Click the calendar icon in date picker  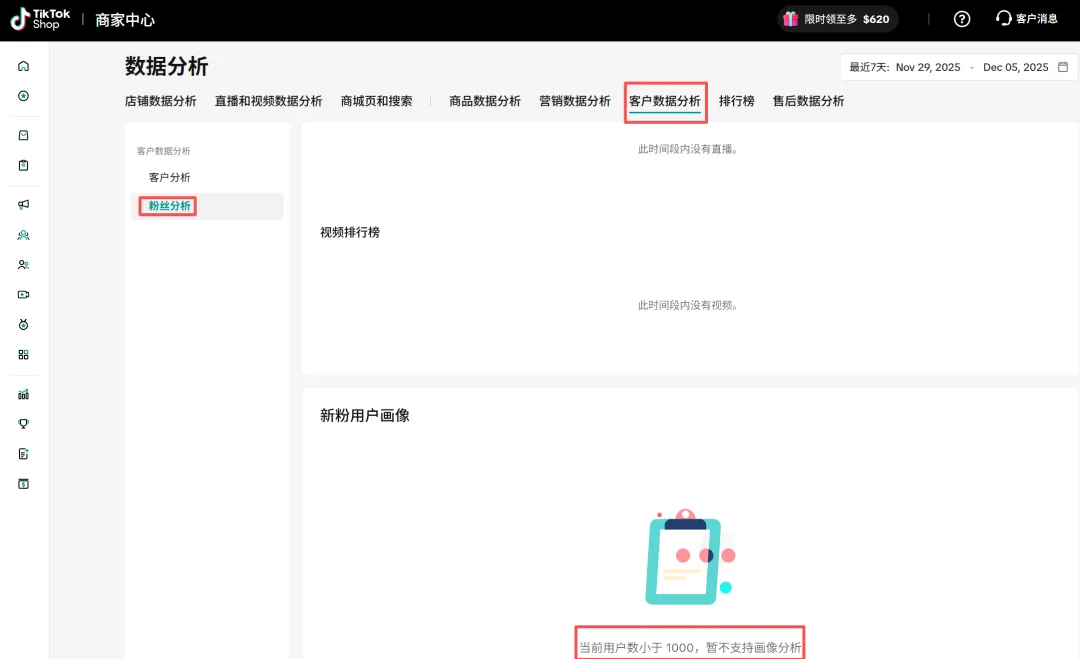tap(1063, 67)
